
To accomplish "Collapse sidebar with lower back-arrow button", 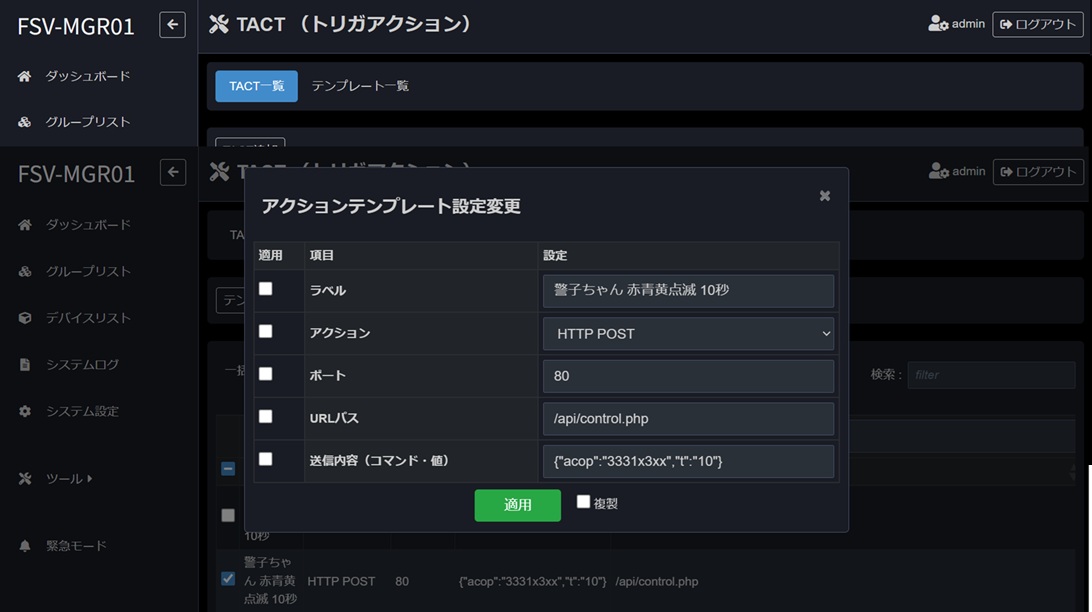I will point(173,173).
